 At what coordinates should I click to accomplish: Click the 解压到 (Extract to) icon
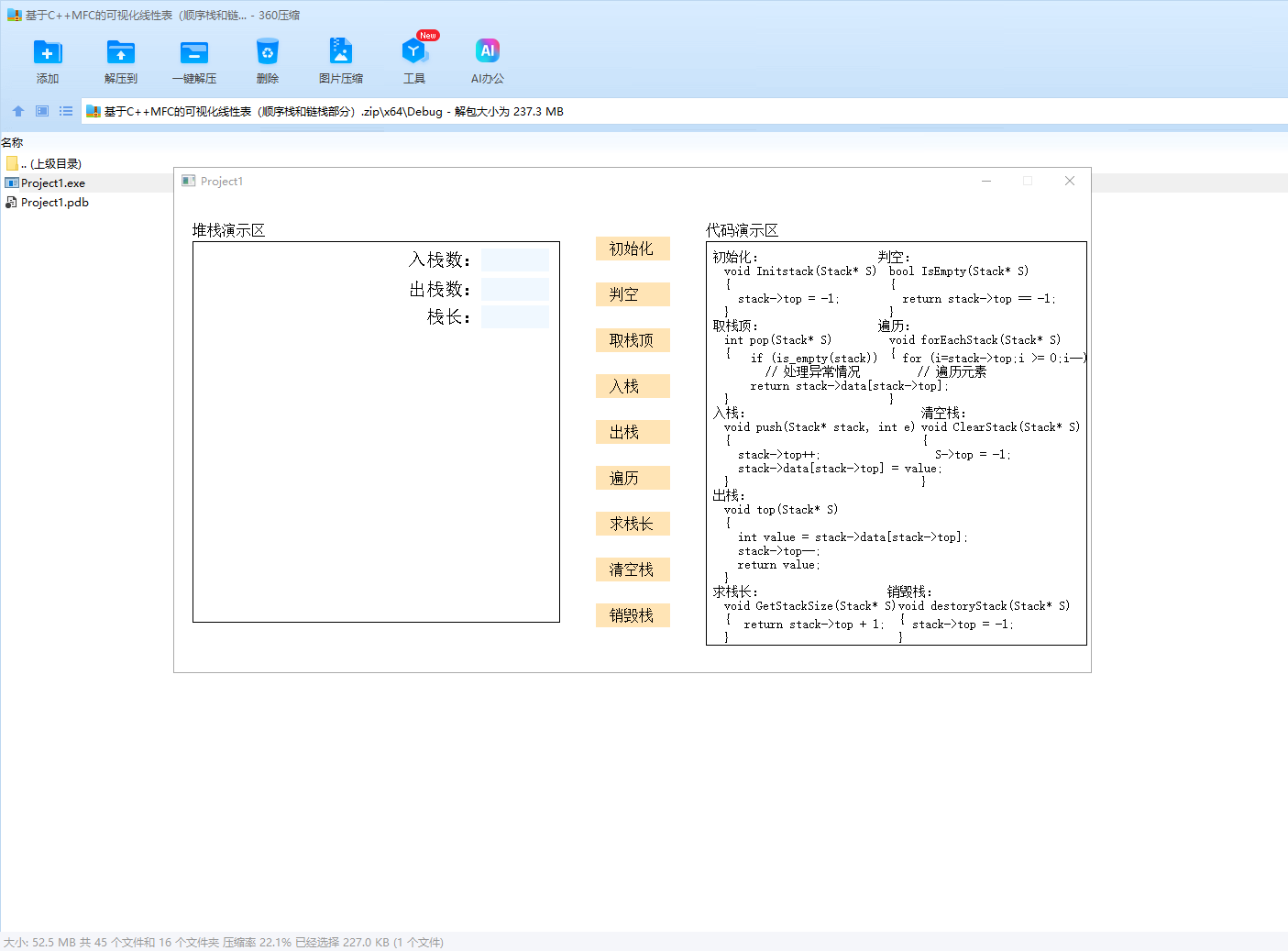(x=121, y=53)
